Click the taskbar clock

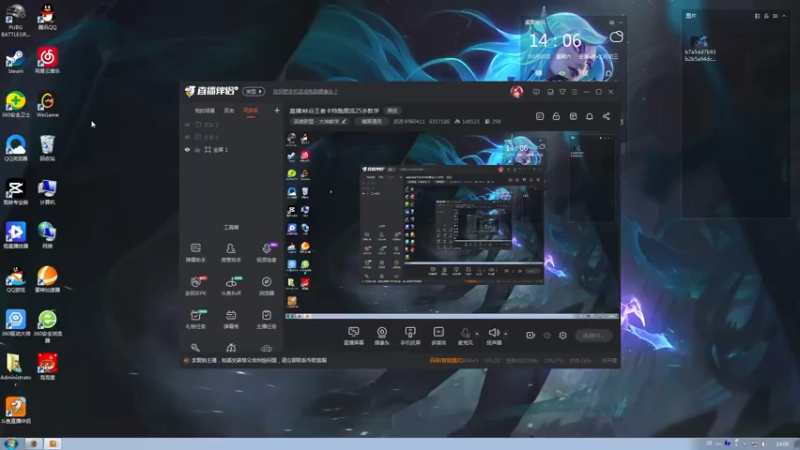click(782, 444)
